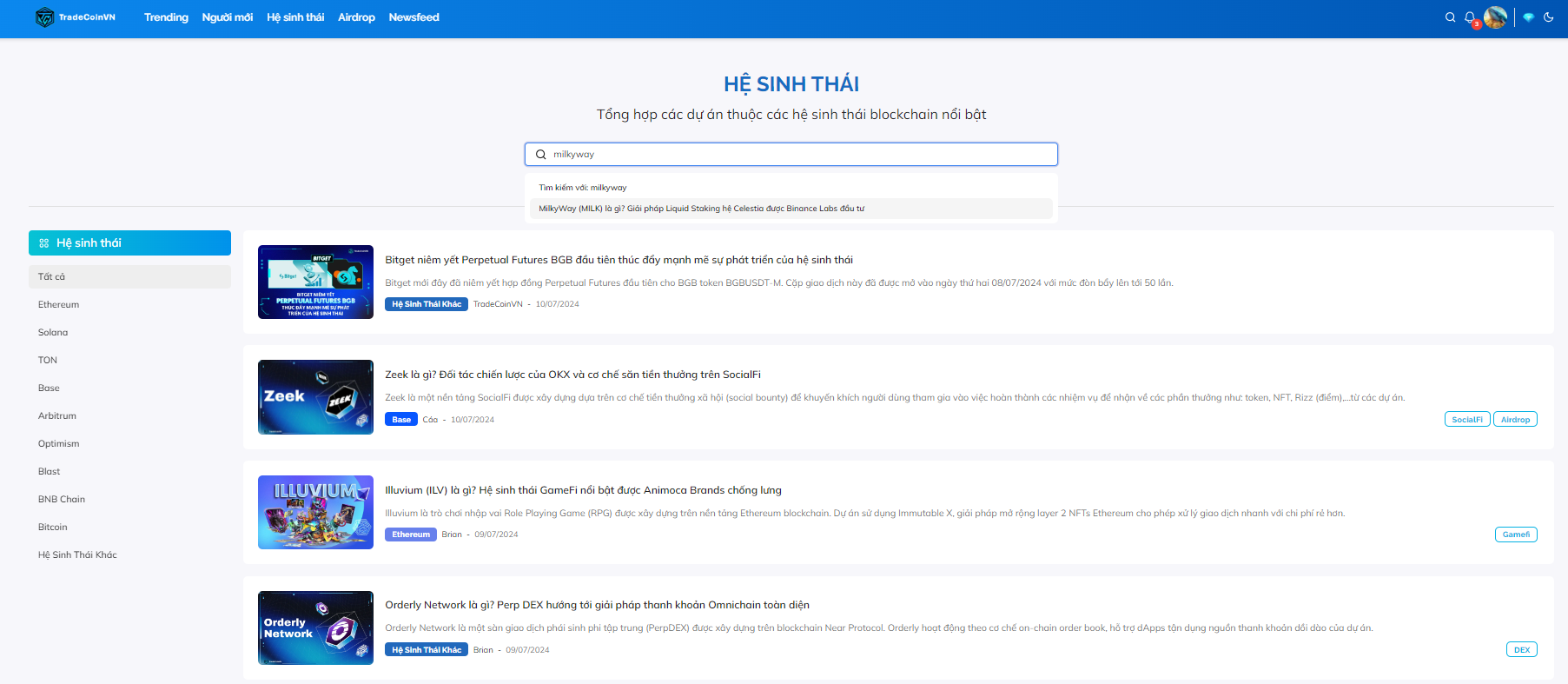Image resolution: width=1568 pixels, height=684 pixels.
Task: Click the Gamefi tag
Action: [1516, 535]
